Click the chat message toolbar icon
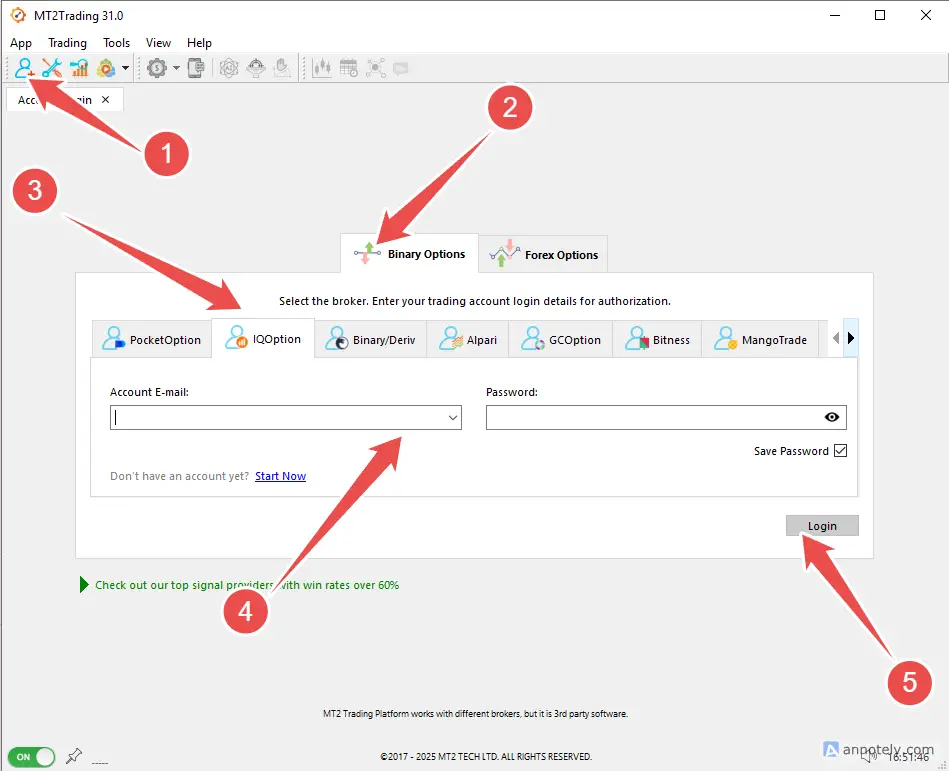 (401, 68)
